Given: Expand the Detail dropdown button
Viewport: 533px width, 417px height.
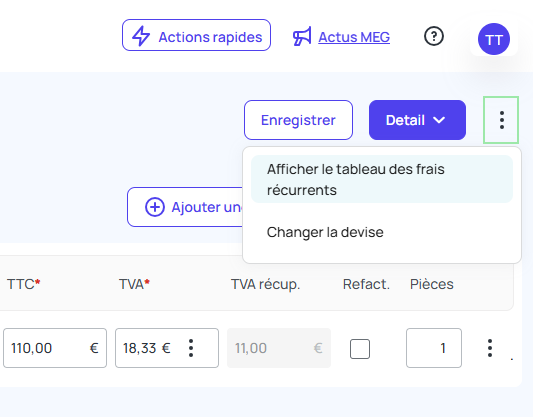Looking at the screenshot, I should pos(417,120).
